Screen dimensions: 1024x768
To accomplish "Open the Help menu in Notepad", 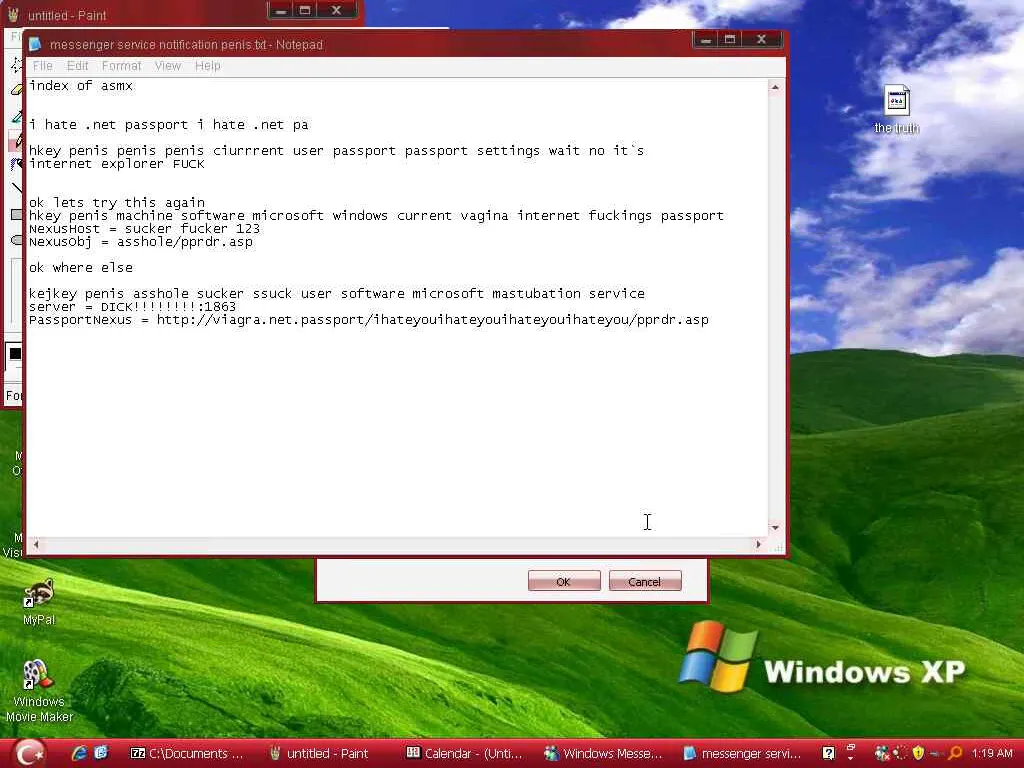I will (208, 66).
